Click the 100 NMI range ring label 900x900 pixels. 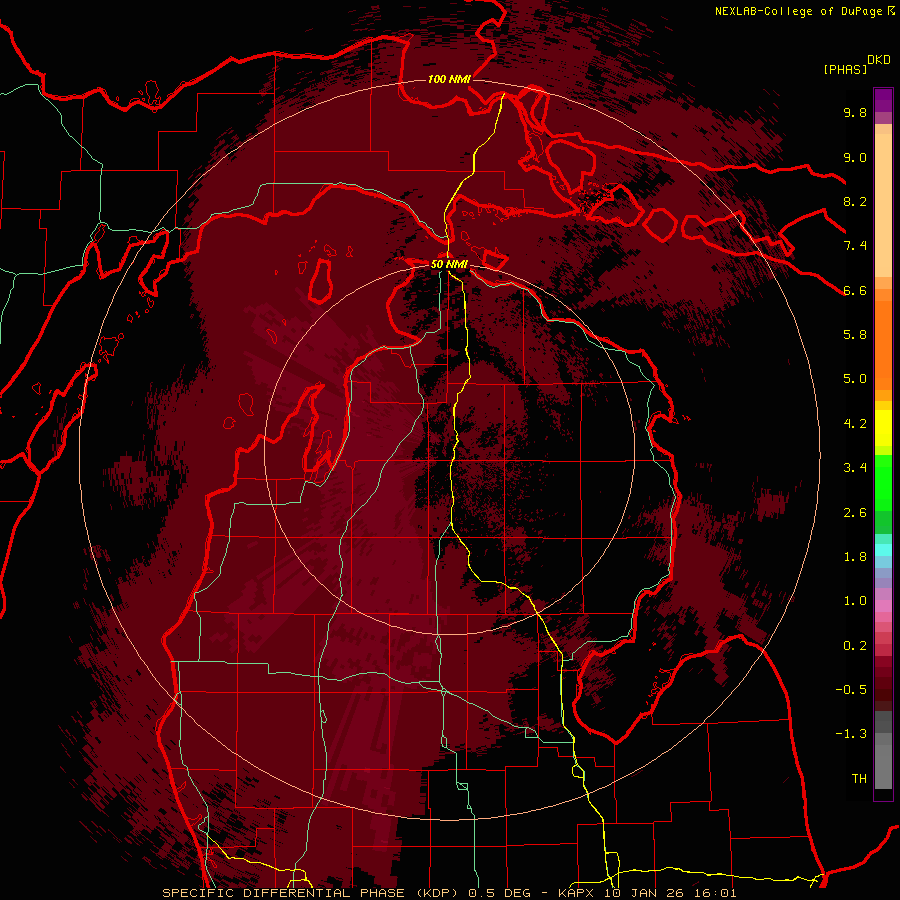pyautogui.click(x=449, y=79)
